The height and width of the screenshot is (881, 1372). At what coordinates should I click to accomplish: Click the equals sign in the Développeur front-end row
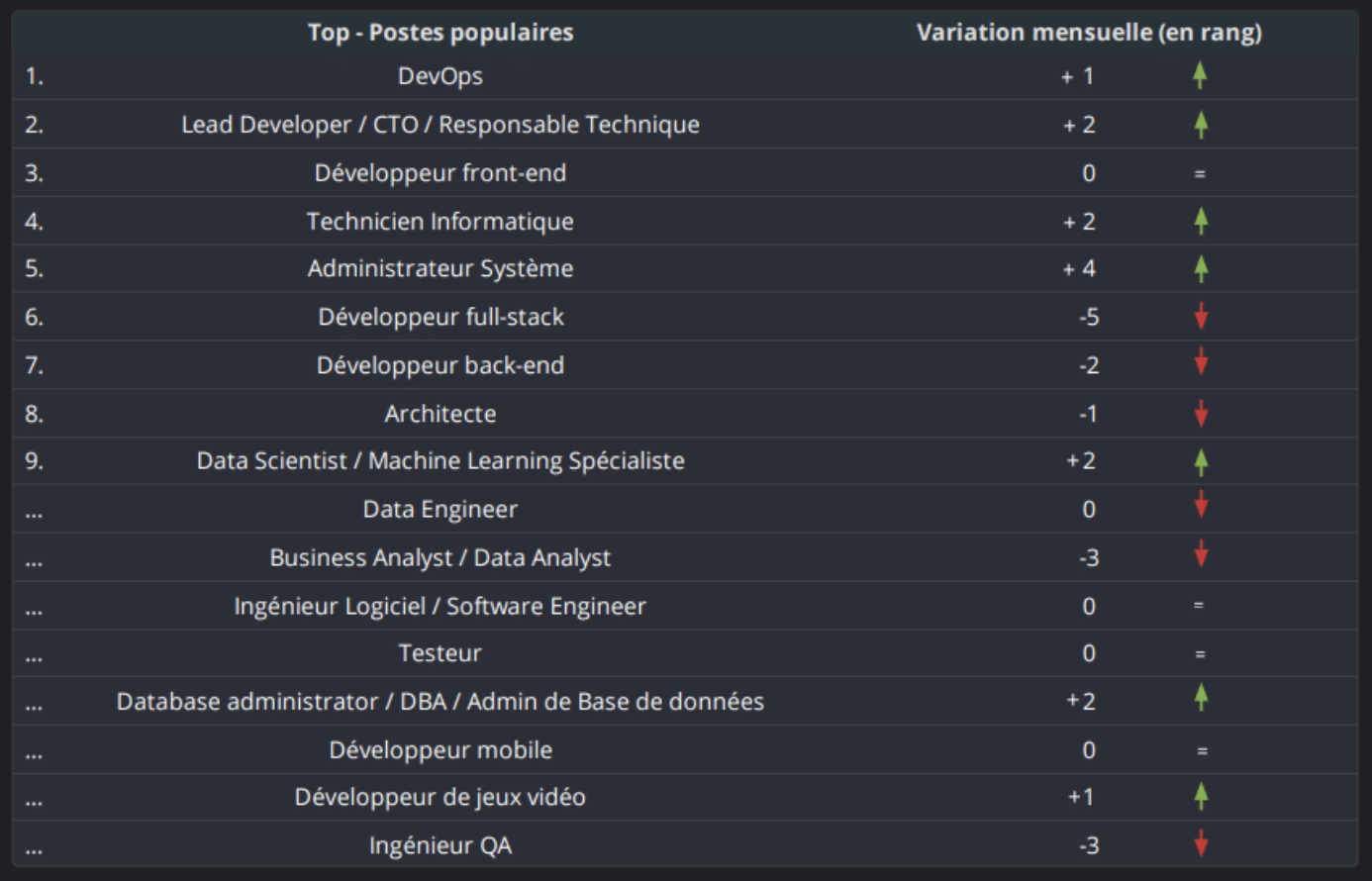(x=1200, y=174)
